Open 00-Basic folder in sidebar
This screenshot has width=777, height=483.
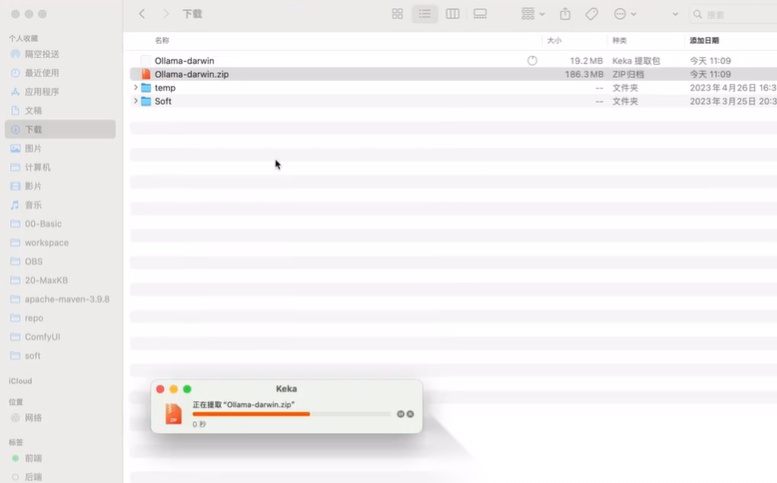60,223
